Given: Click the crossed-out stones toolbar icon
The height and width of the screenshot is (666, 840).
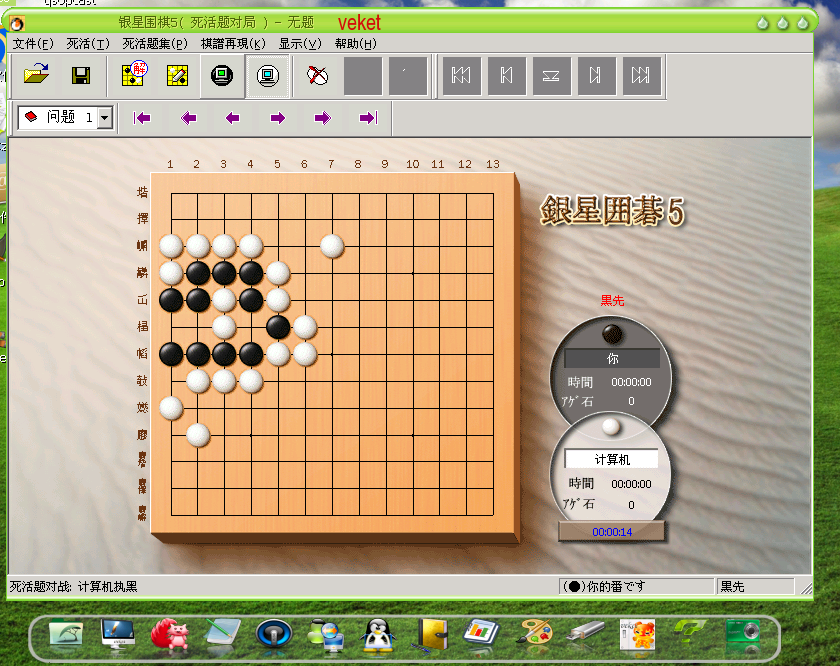Looking at the screenshot, I should click(x=317, y=76).
